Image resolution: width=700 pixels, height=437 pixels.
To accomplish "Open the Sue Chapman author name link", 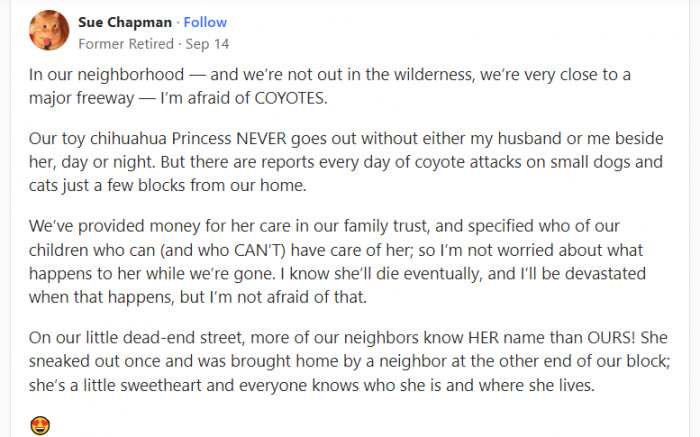I will 123,21.
